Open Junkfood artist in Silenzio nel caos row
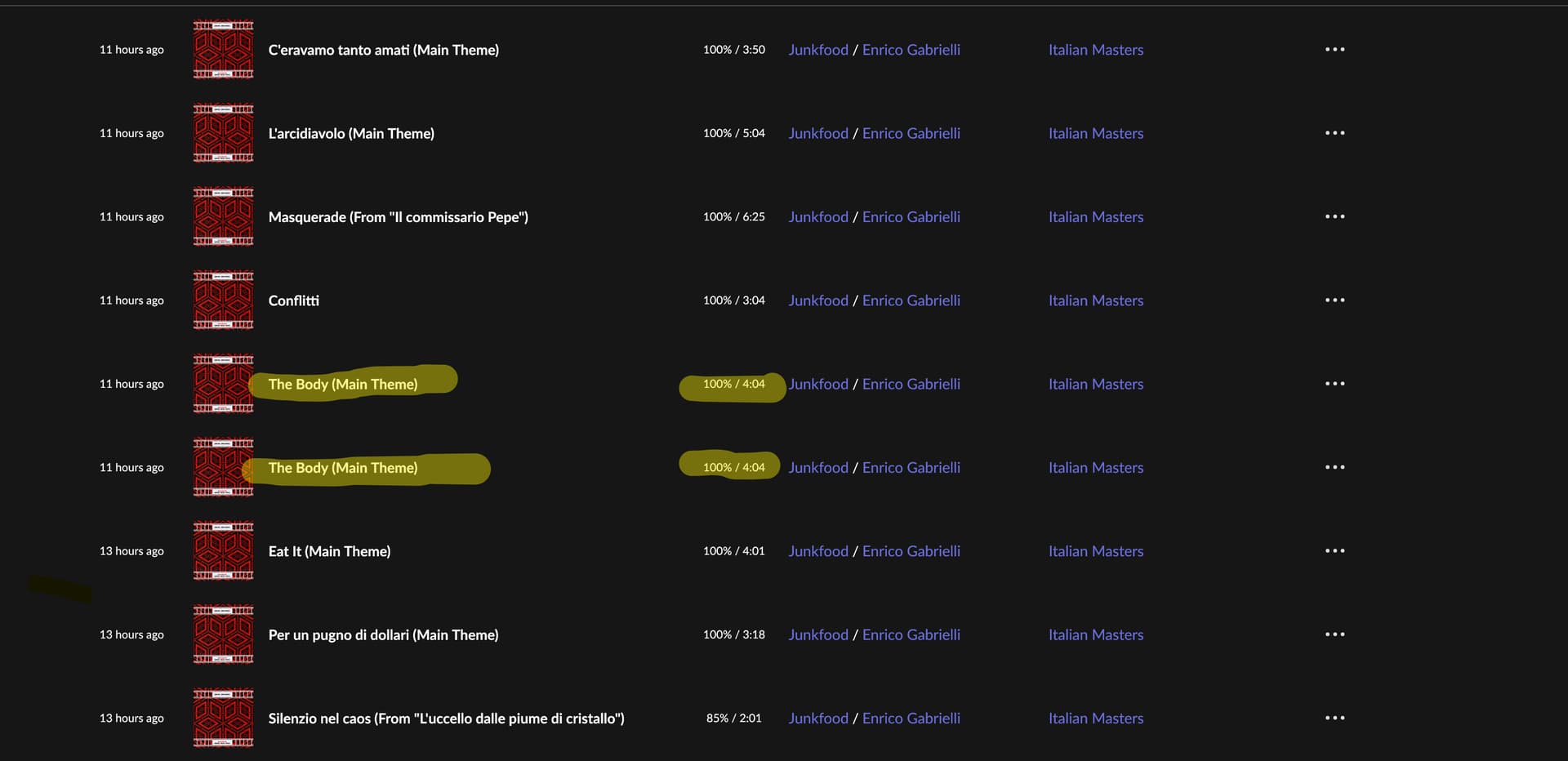 818,719
